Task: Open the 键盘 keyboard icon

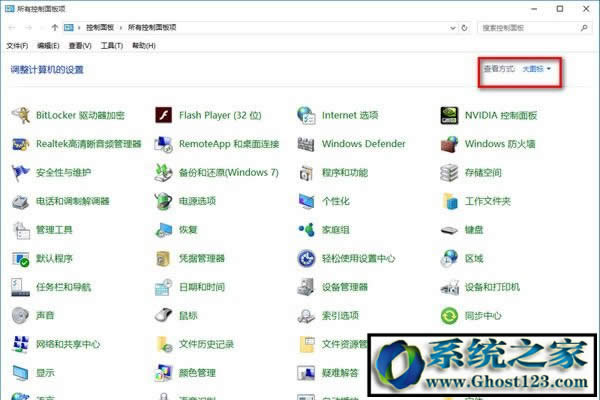Action: (450, 230)
